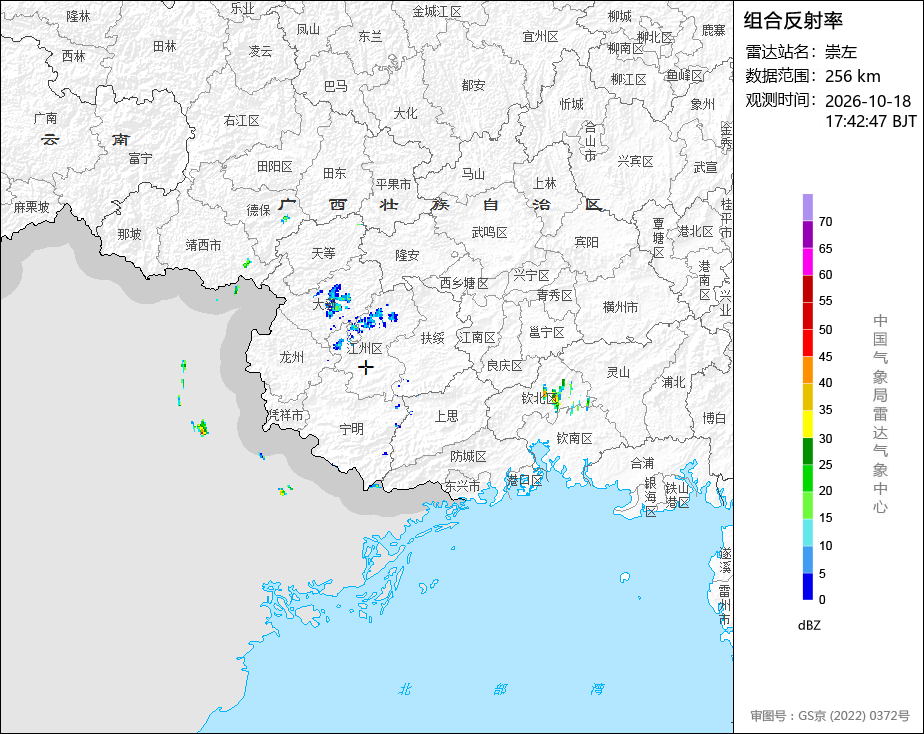
Task: Click the orange echo cell in Vietnam area
Action: (x=200, y=428)
